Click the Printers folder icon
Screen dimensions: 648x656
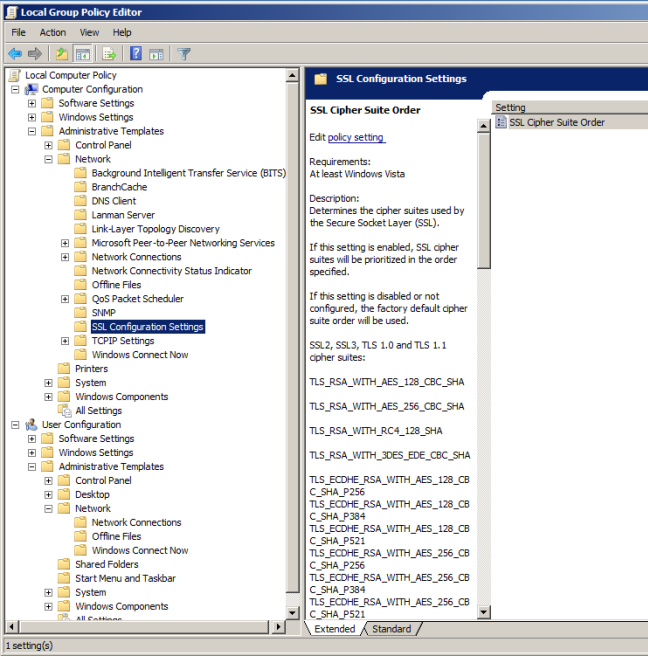[64, 369]
